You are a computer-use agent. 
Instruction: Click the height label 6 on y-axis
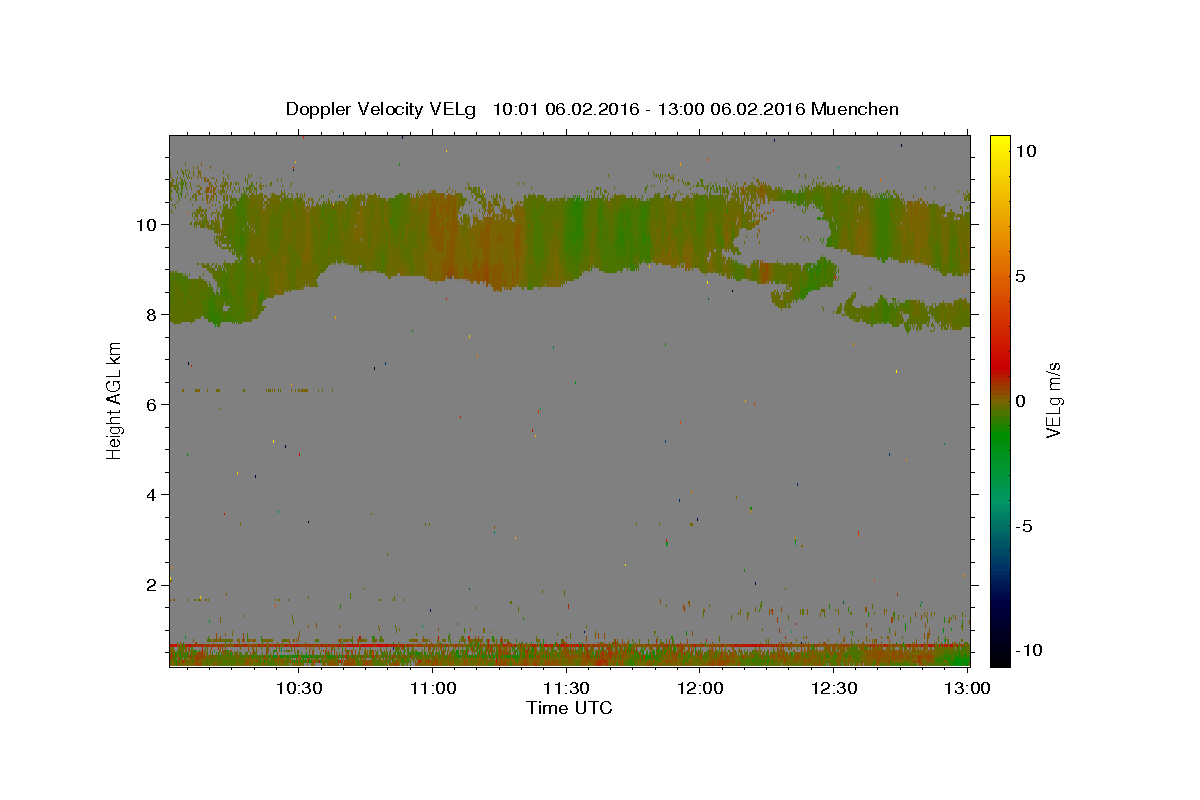tap(150, 404)
